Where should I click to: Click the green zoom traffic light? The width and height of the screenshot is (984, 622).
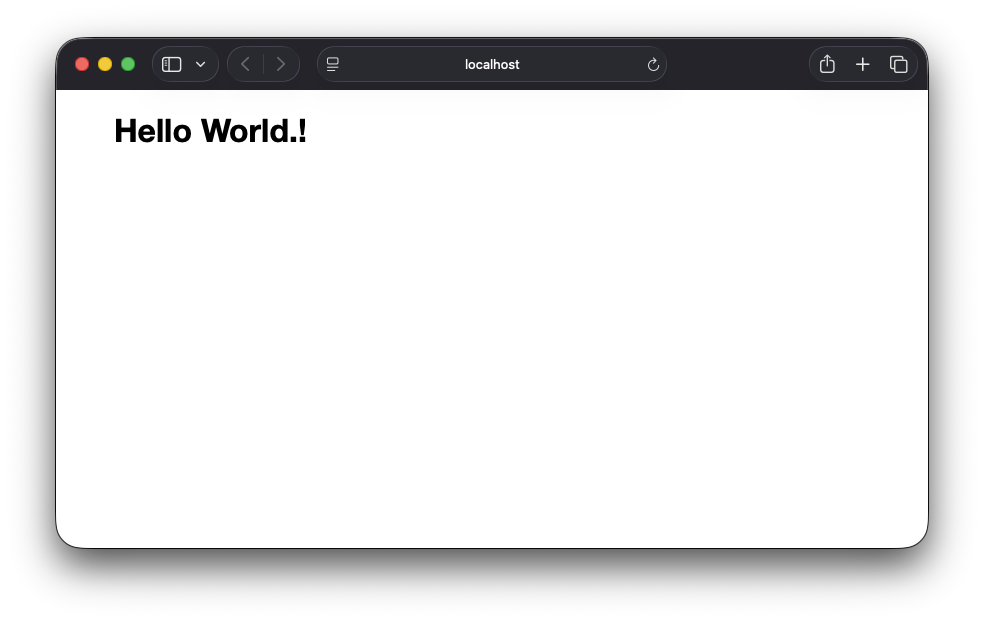(128, 63)
